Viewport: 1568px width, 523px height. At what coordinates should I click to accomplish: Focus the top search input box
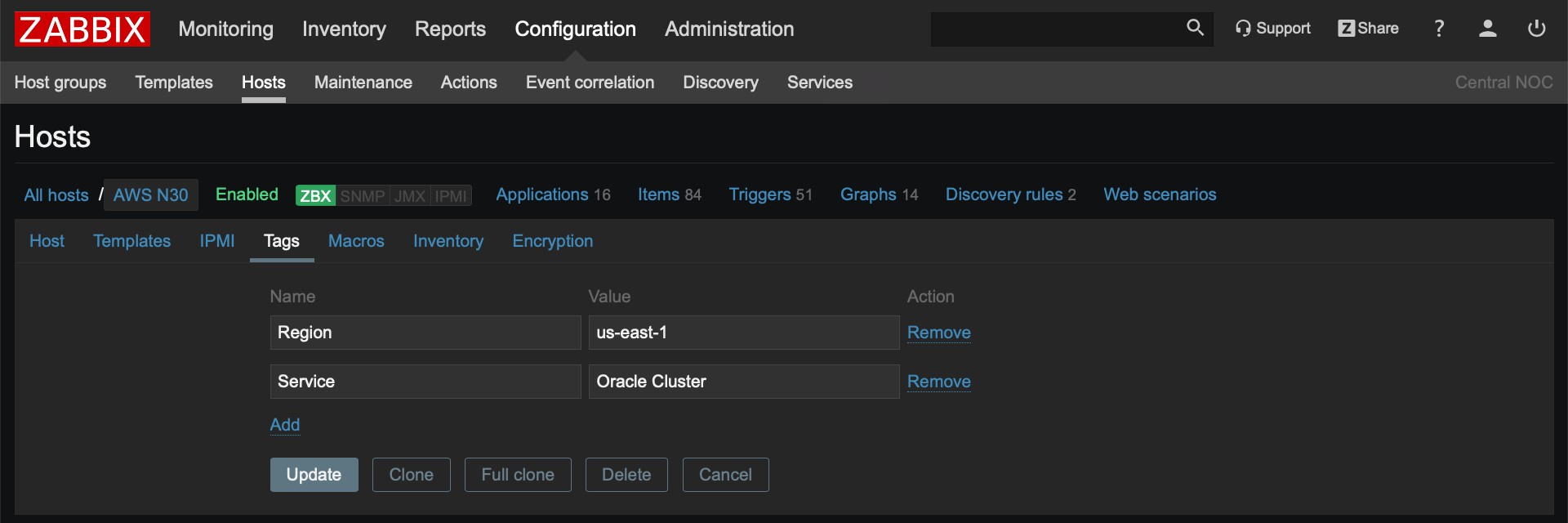(1053, 29)
